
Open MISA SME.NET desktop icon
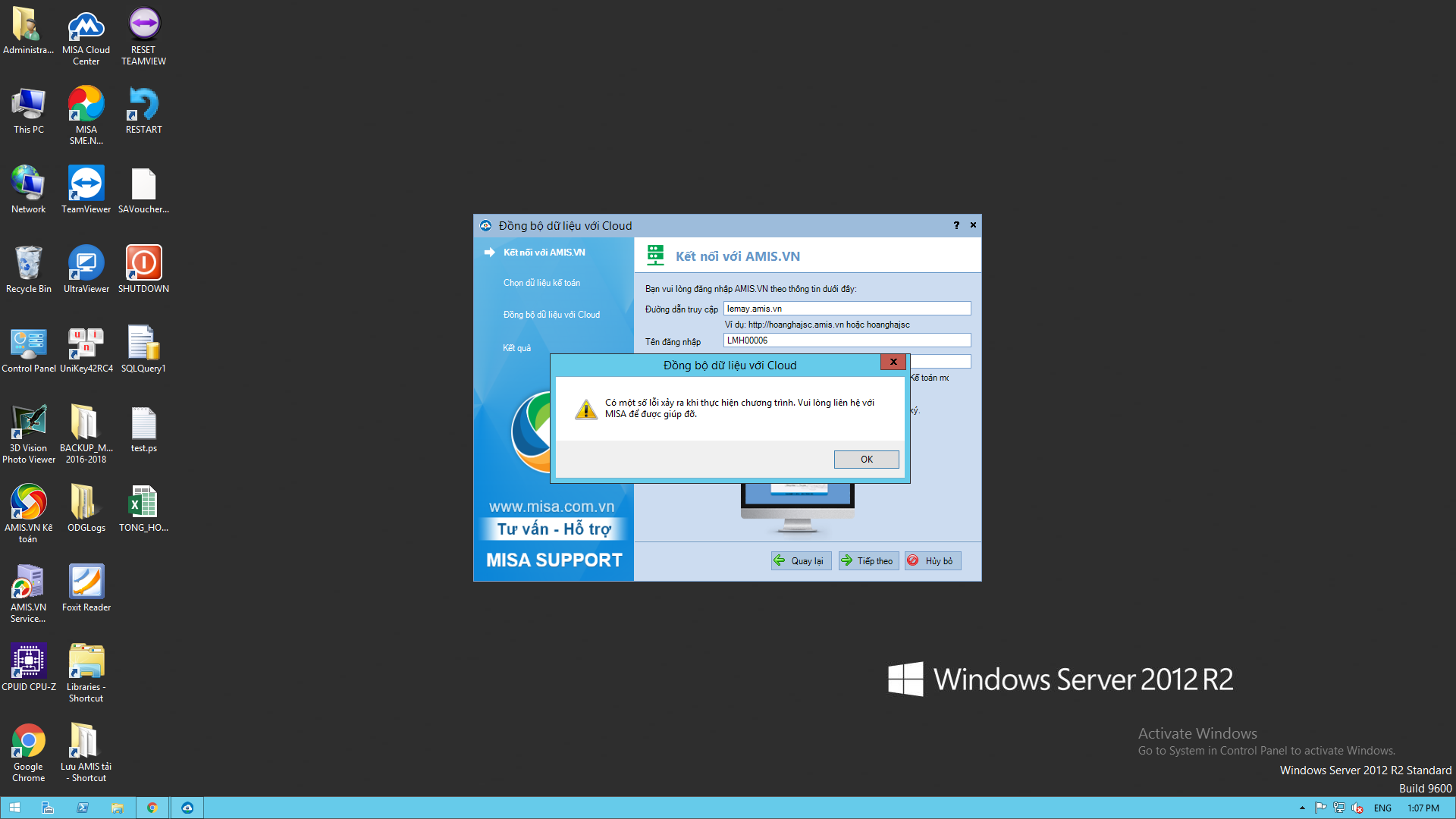coord(86,115)
